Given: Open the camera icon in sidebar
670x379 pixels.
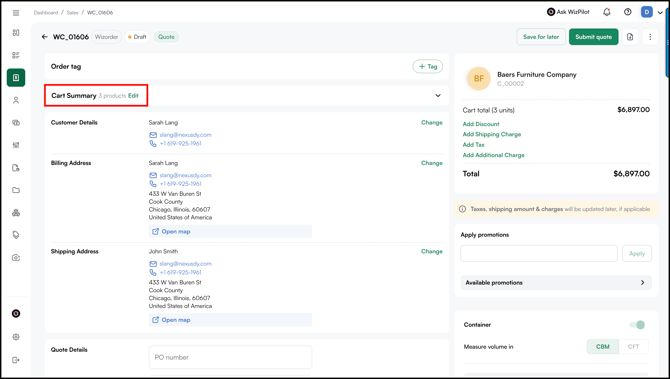Looking at the screenshot, I should pyautogui.click(x=16, y=258).
